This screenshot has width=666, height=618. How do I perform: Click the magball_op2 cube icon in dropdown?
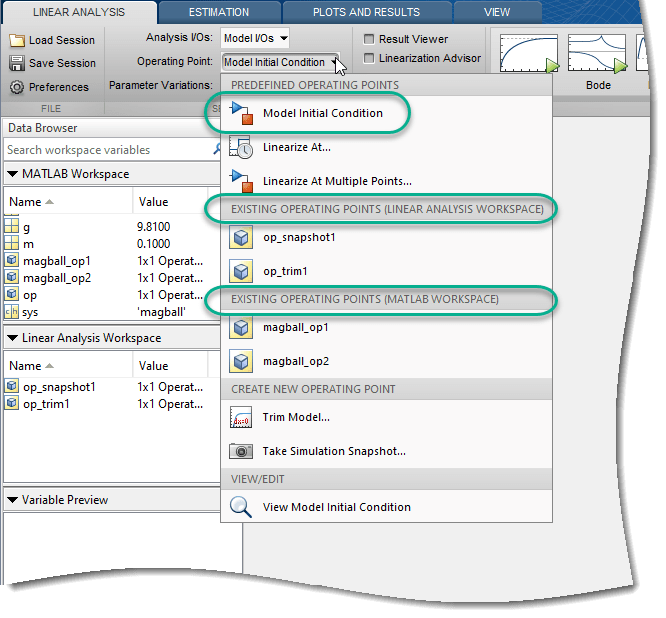[x=241, y=361]
